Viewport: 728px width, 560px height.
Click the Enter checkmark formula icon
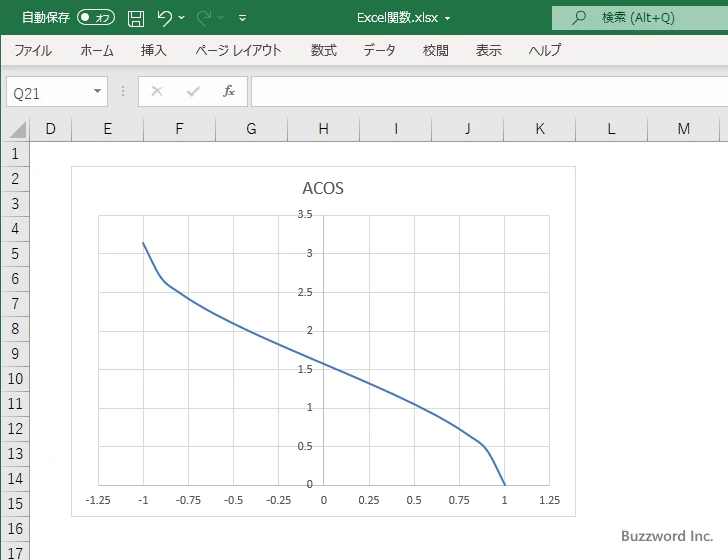pos(193,91)
